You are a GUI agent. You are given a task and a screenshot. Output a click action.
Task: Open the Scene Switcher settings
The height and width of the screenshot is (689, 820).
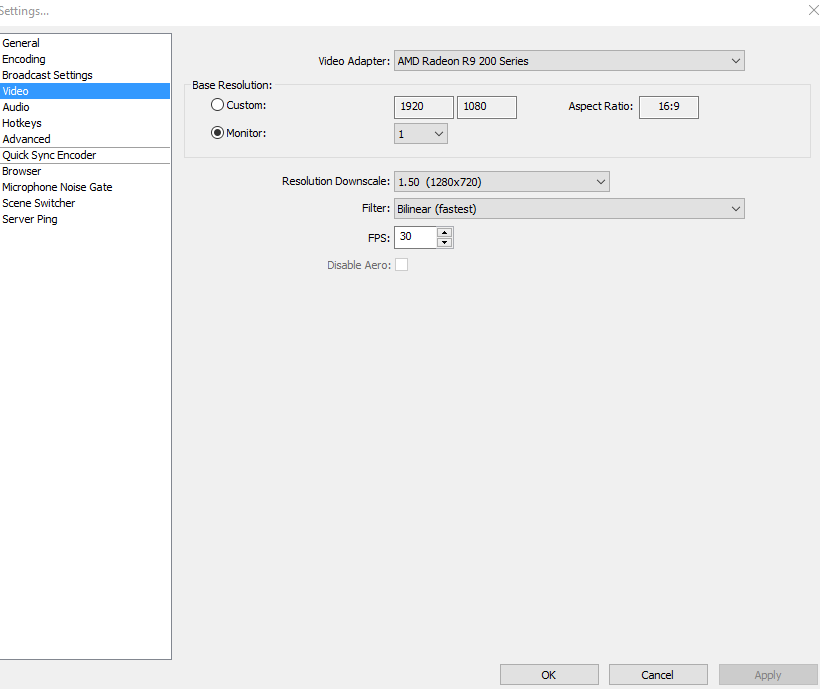[x=38, y=203]
